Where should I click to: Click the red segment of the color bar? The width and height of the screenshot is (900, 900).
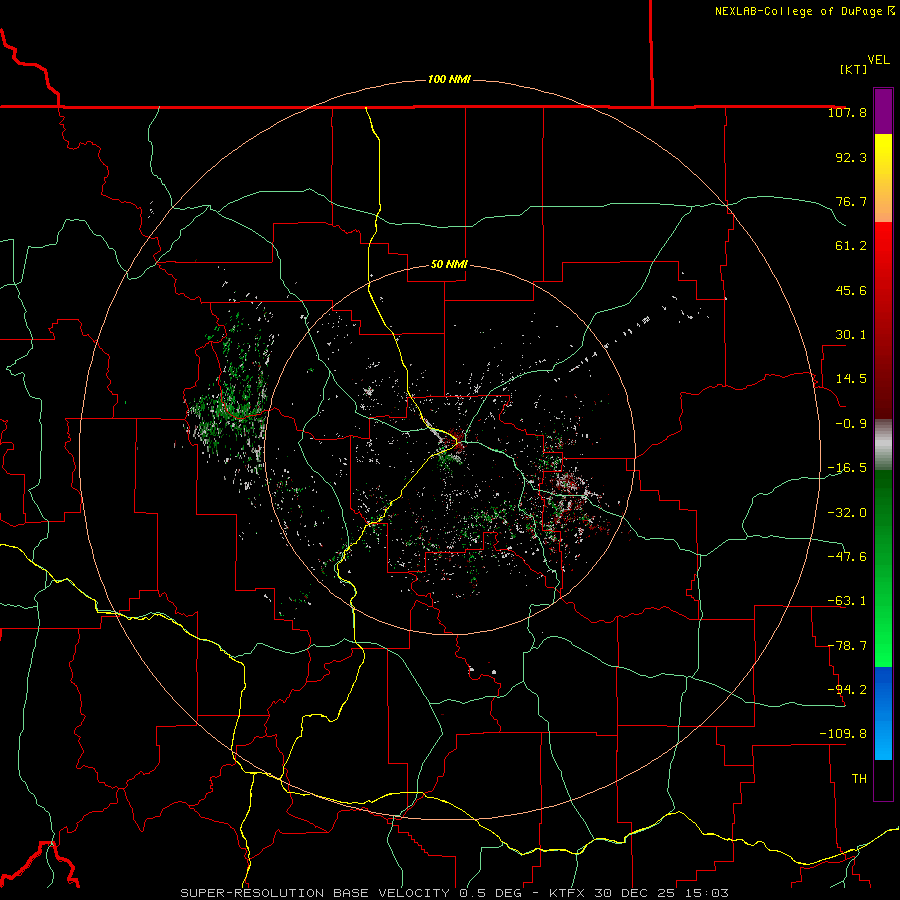pos(883,320)
